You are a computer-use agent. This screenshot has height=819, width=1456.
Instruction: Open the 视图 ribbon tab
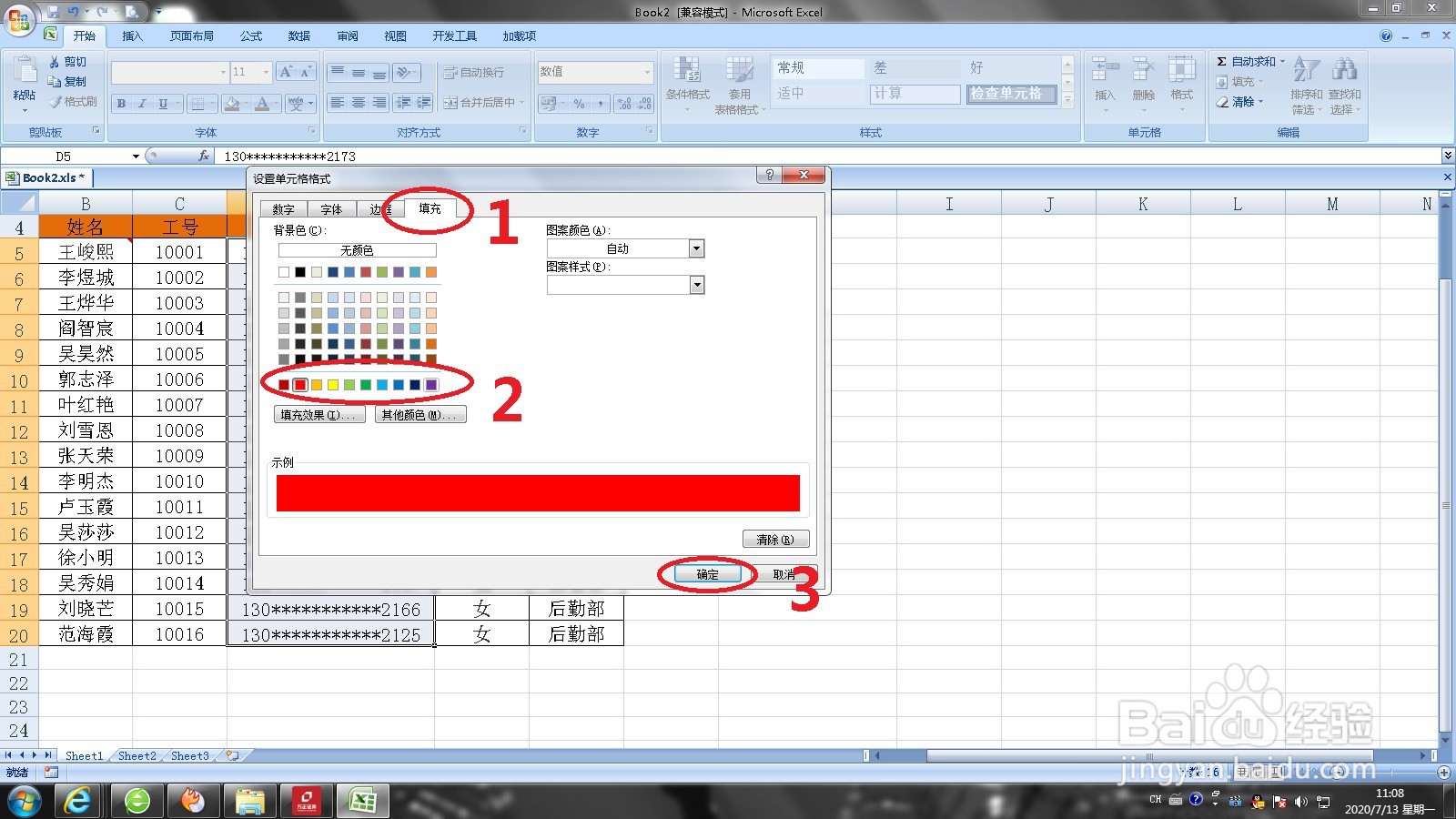[x=396, y=36]
